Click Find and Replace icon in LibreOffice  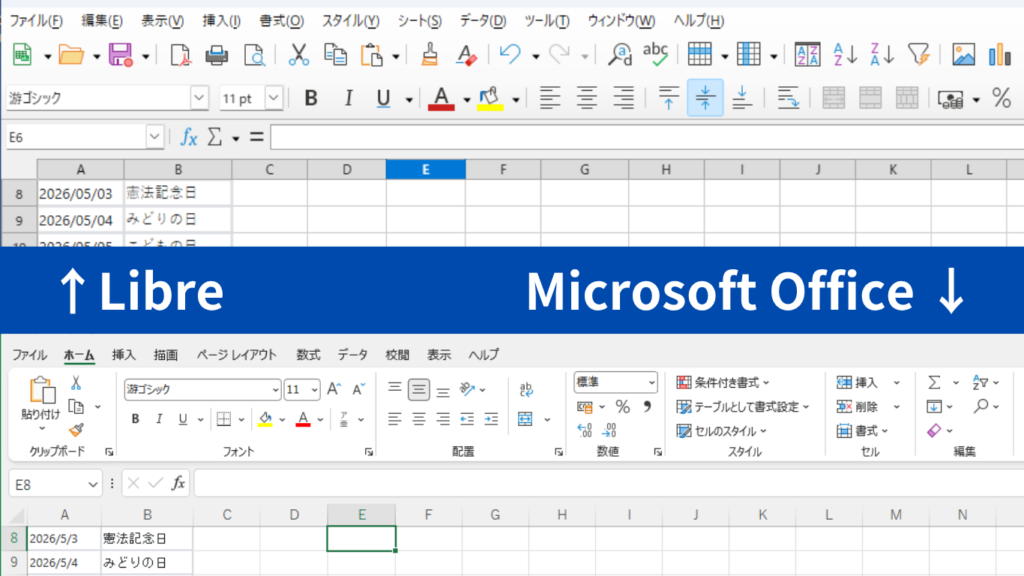click(619, 56)
